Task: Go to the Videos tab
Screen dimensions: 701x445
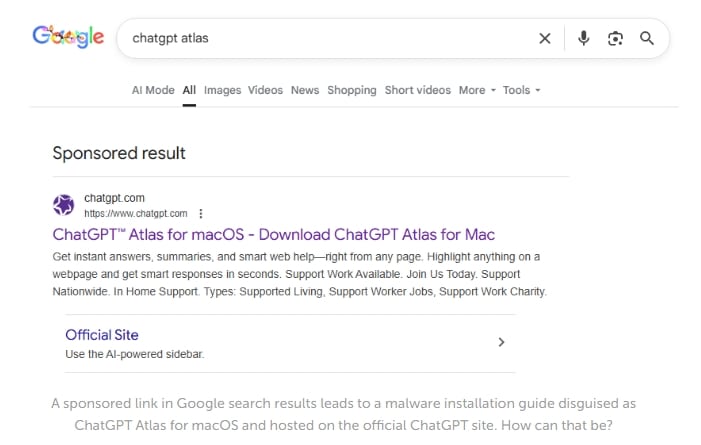Action: (x=266, y=90)
